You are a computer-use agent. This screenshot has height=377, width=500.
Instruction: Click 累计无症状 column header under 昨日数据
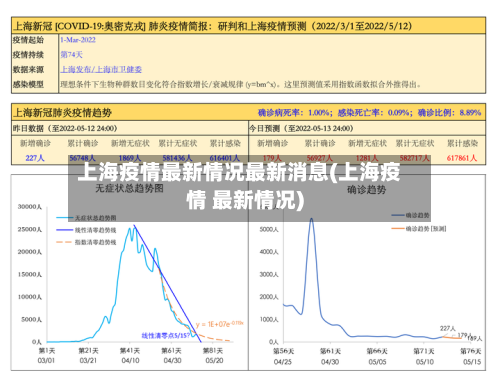(x=178, y=143)
